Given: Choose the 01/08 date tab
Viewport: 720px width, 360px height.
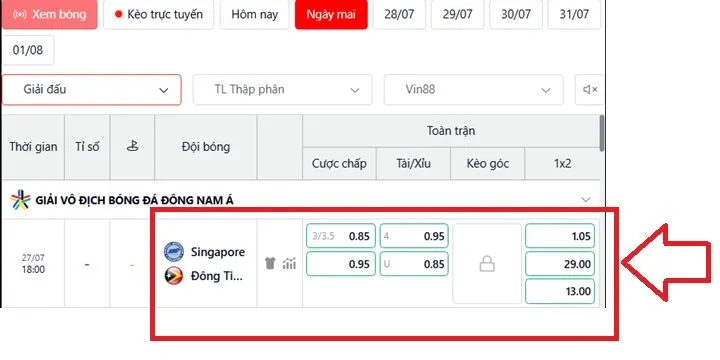Looking at the screenshot, I should coord(28,50).
